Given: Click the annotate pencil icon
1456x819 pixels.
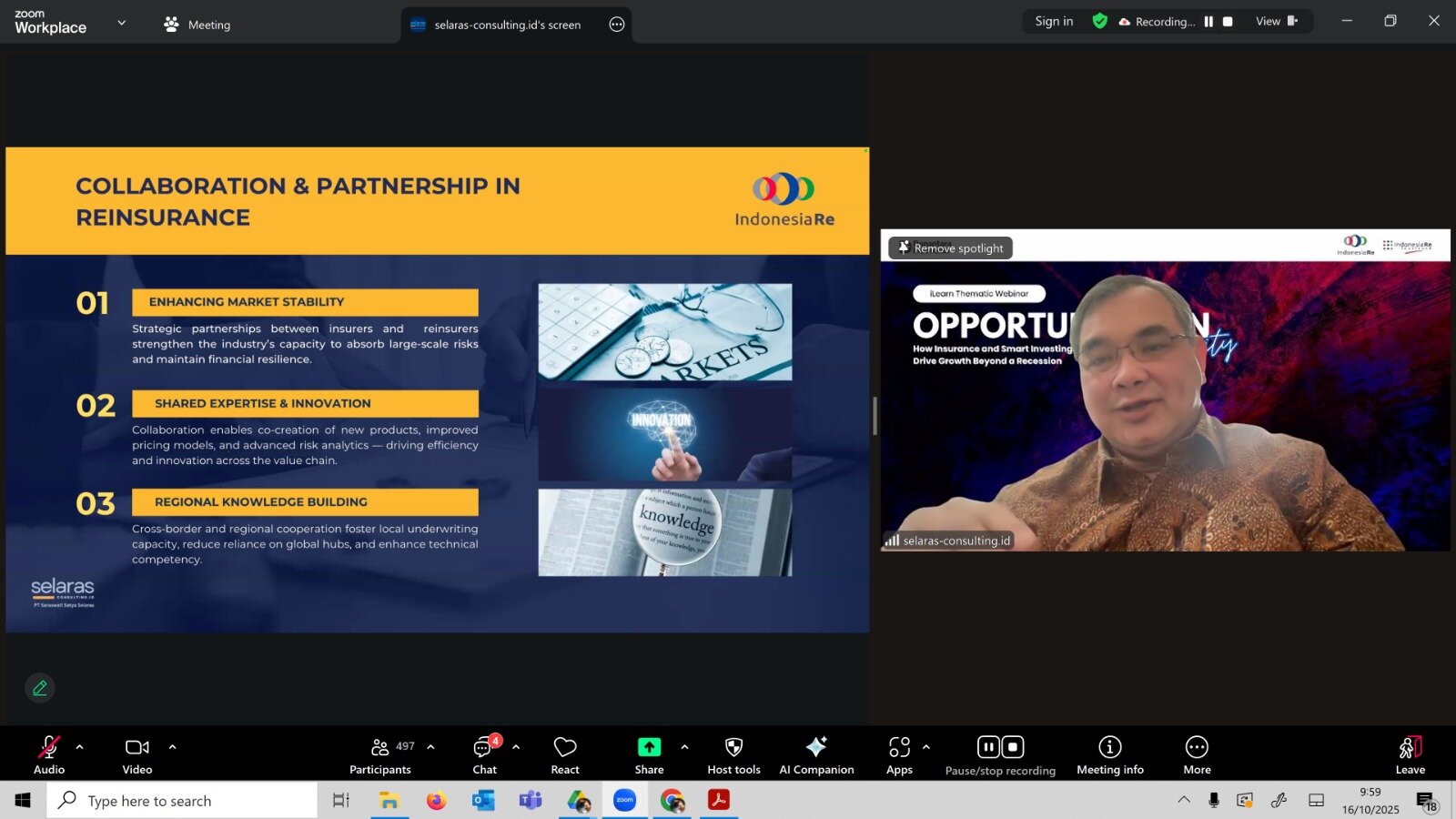Looking at the screenshot, I should (x=40, y=688).
